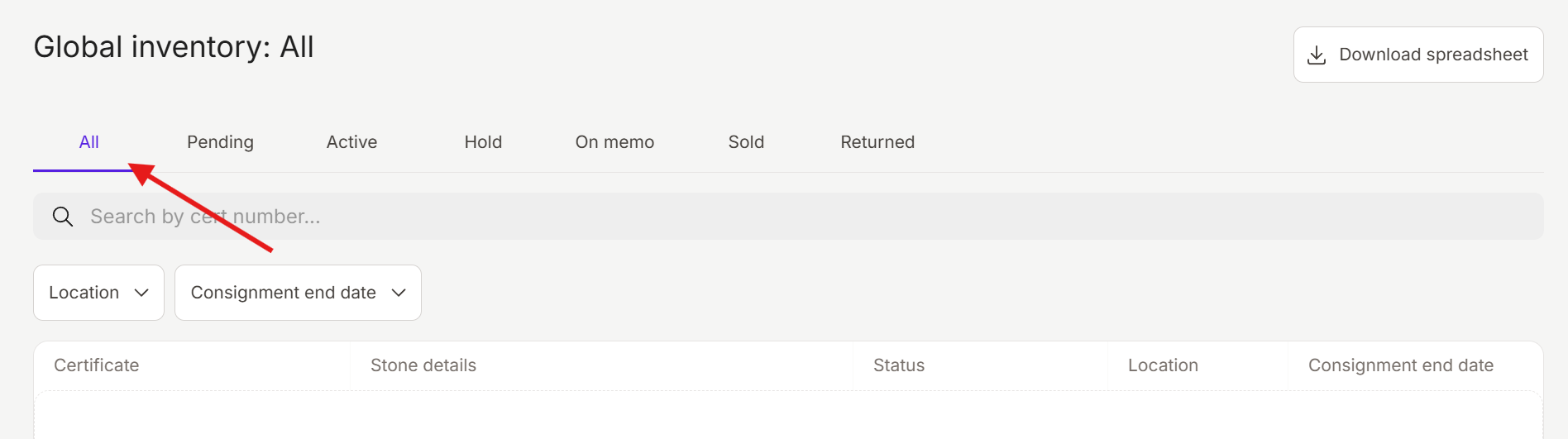Show stones in the Hold tab

[x=483, y=142]
